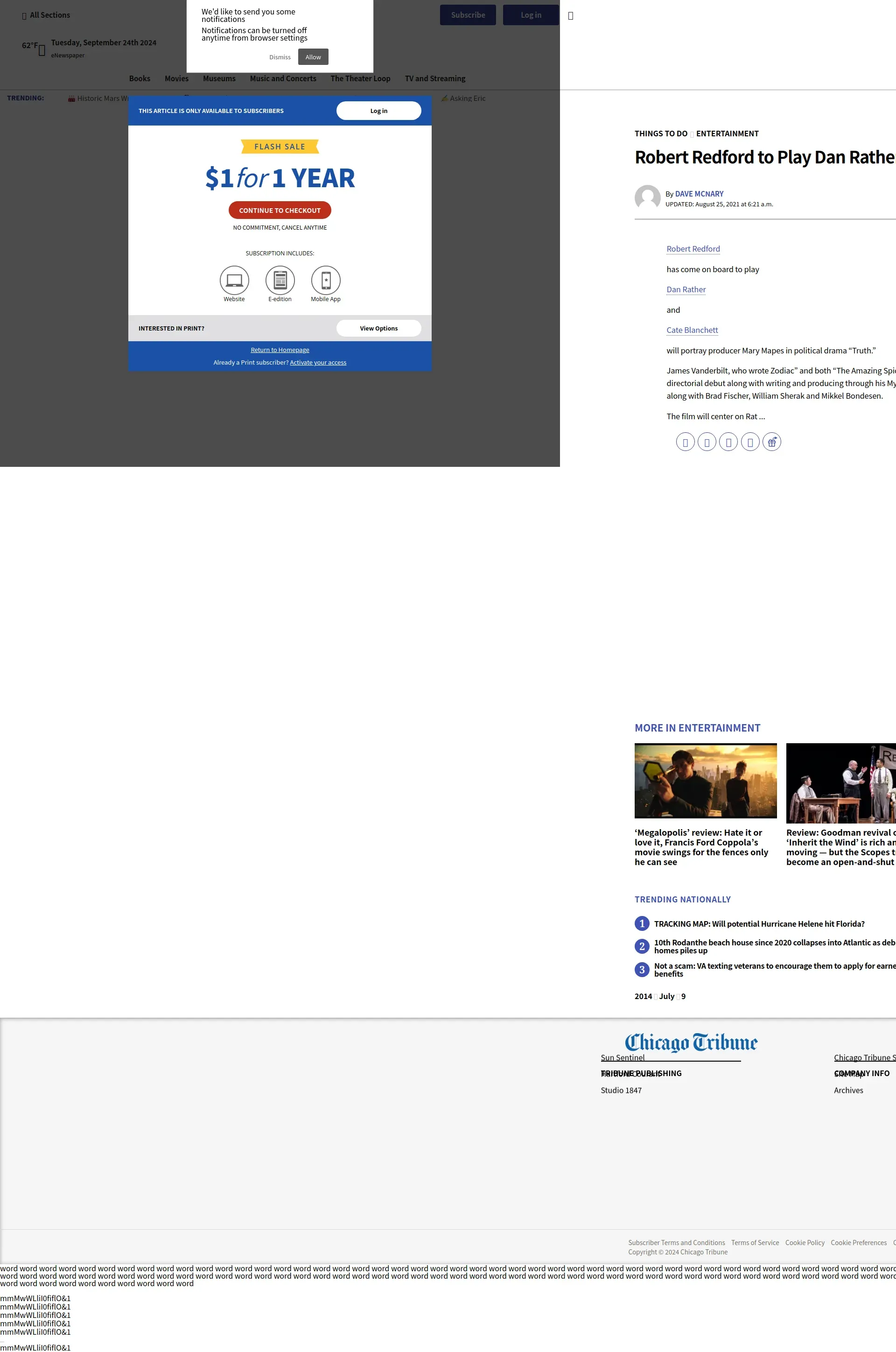Open the Cate Blanchett link
896x1352 pixels.
(692, 330)
